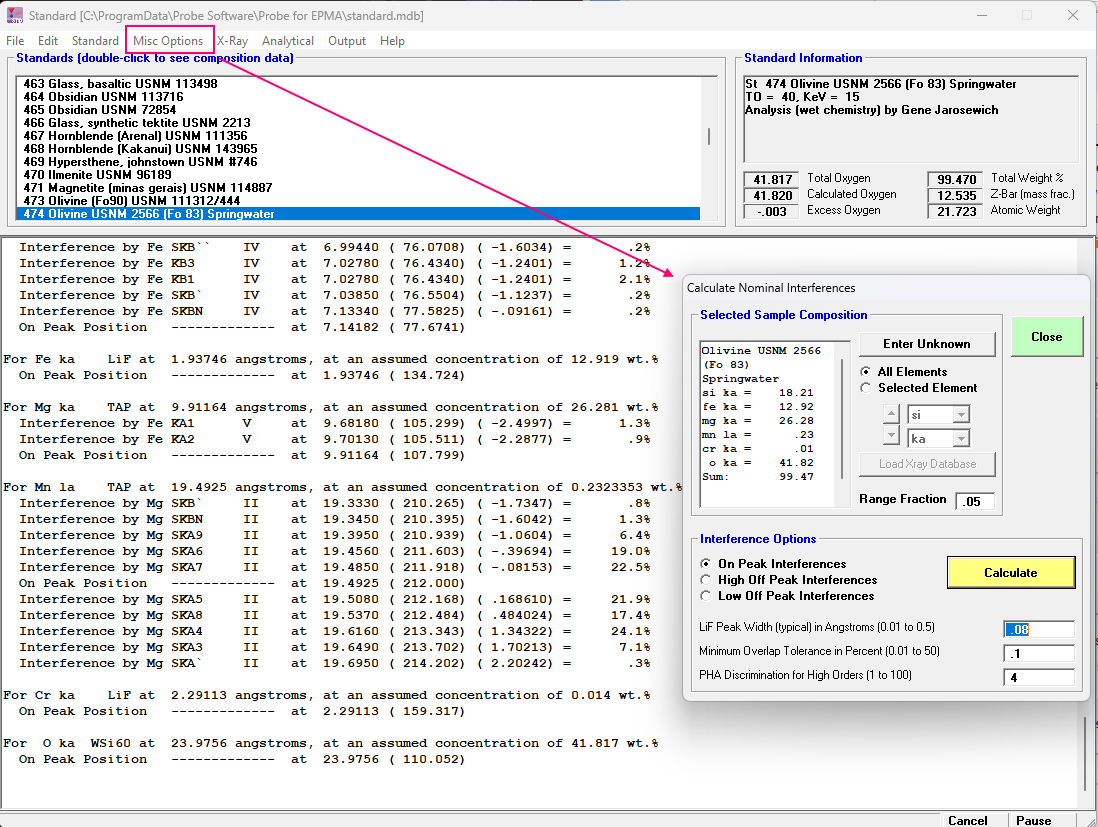Click the Standard app icon in title bar
The height and width of the screenshot is (827, 1098).
(14, 15)
